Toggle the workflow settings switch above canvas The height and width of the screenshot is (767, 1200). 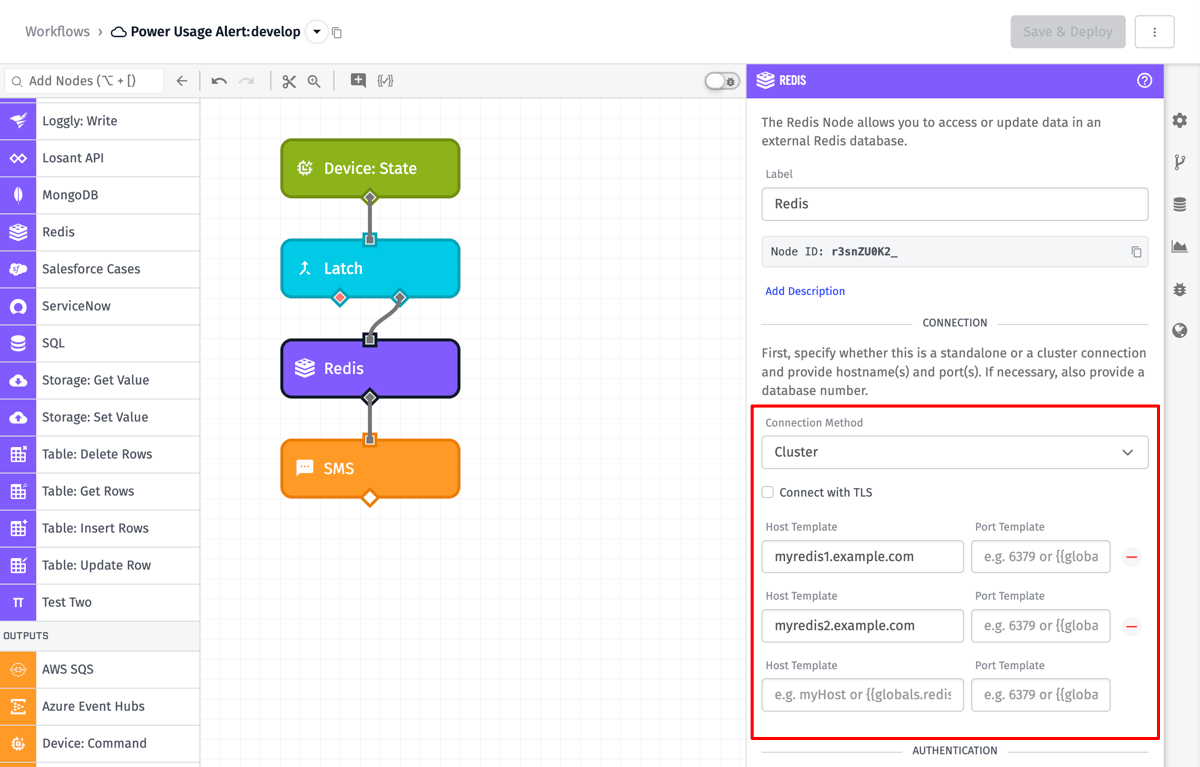click(x=722, y=81)
